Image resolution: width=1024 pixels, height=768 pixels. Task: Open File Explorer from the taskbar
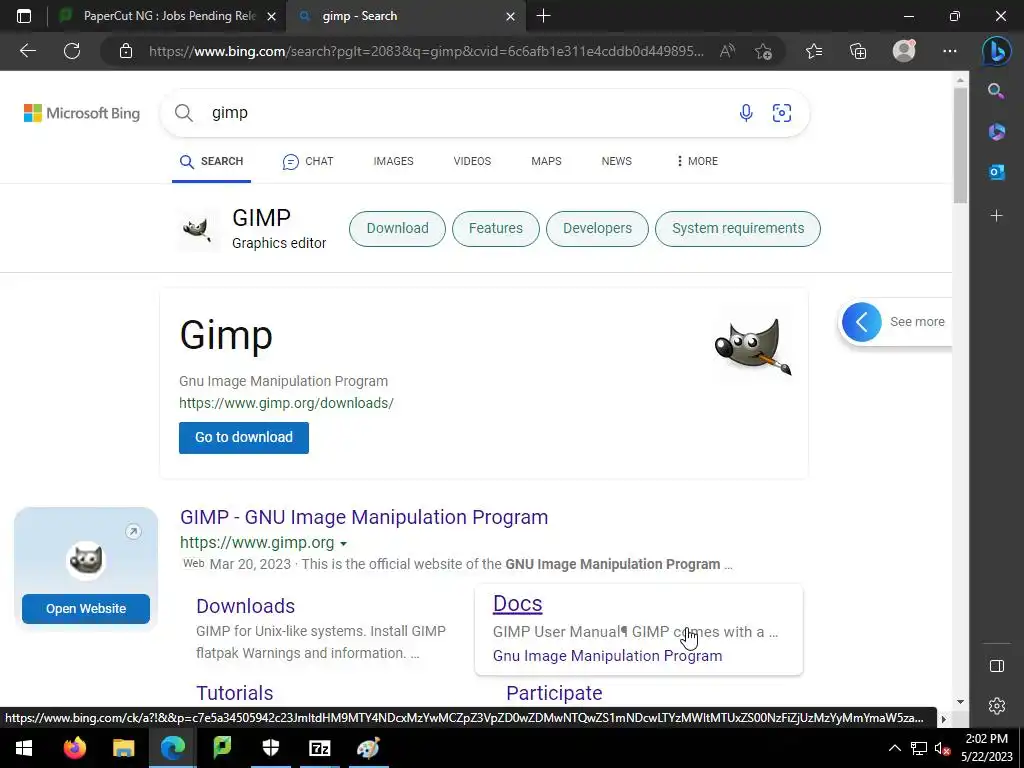pyautogui.click(x=123, y=748)
